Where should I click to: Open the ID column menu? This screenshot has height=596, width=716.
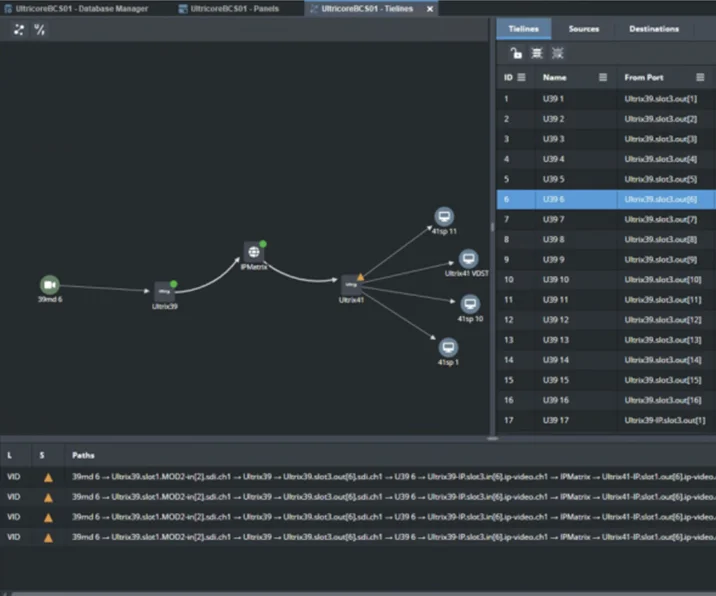click(521, 77)
